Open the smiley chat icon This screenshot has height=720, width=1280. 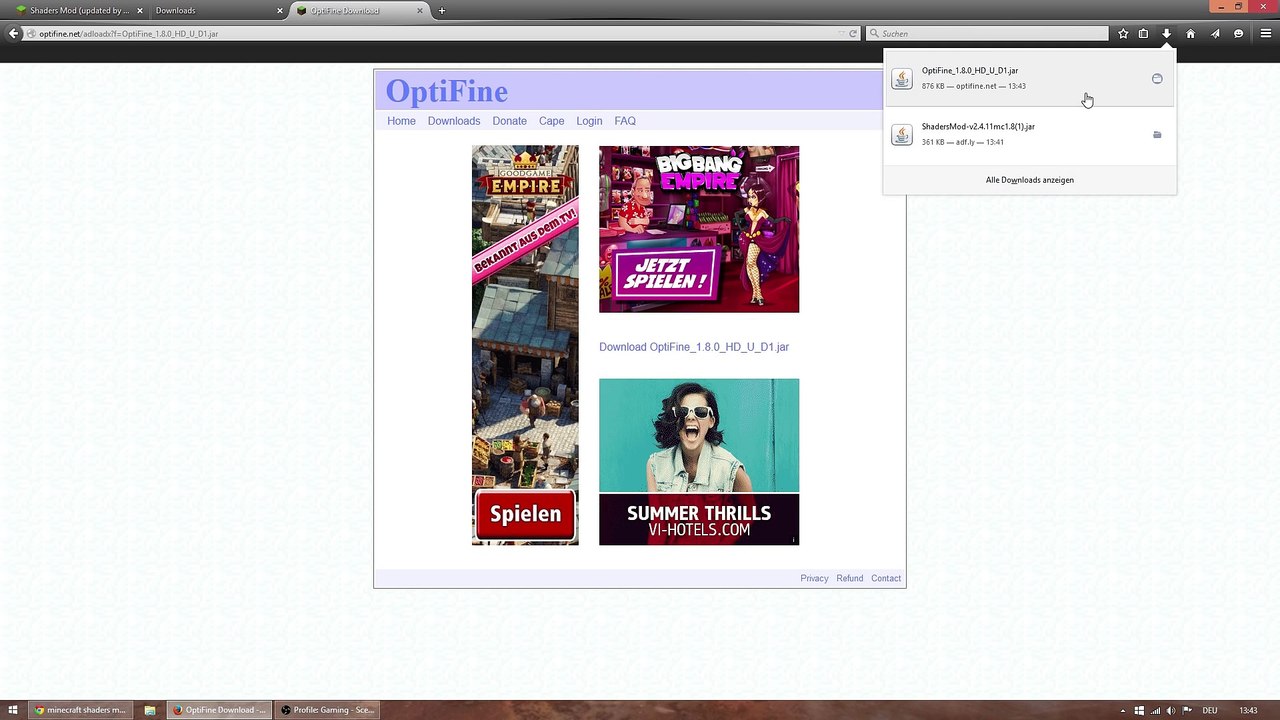coord(1238,33)
